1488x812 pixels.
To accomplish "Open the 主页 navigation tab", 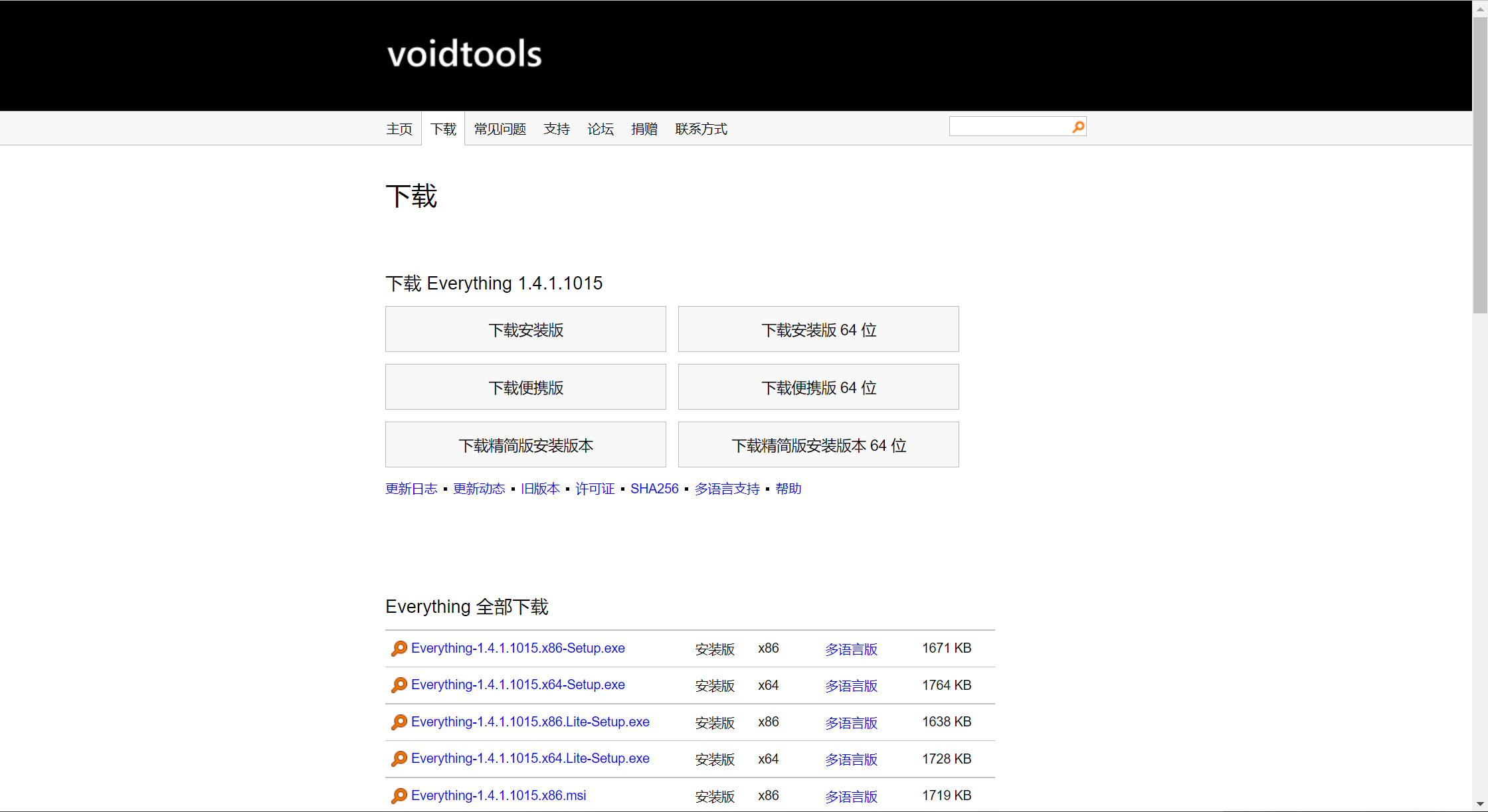I will (x=399, y=129).
